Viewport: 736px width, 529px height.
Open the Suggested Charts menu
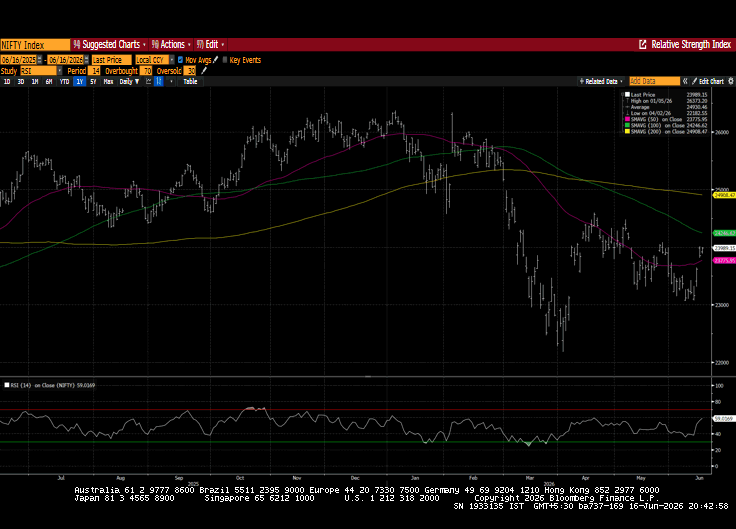110,45
